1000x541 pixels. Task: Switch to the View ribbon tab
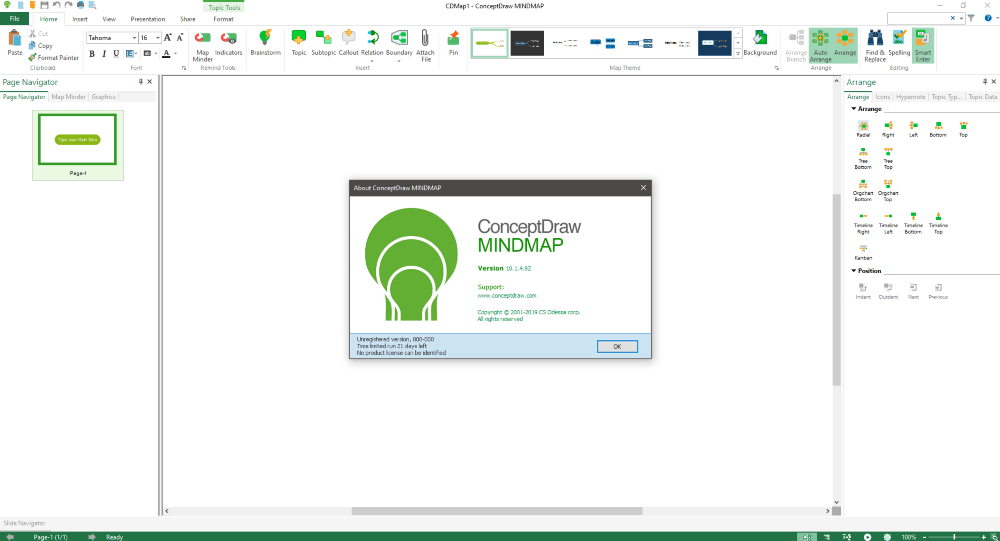109,19
